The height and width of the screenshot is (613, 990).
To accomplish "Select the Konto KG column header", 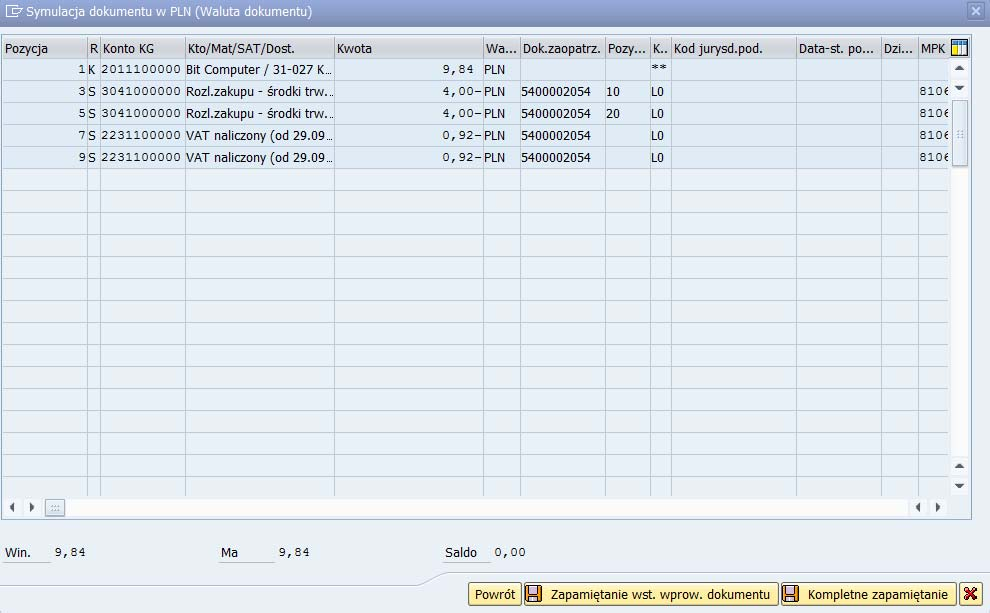I will (143, 49).
